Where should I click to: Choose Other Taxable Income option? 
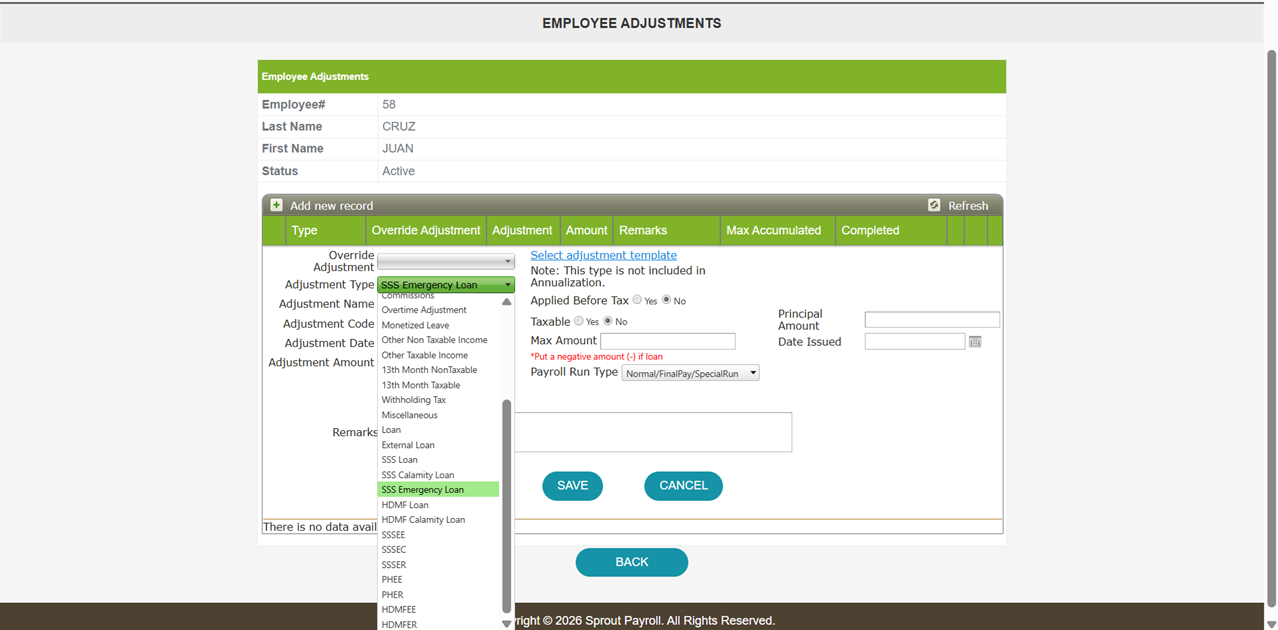click(x=438, y=355)
